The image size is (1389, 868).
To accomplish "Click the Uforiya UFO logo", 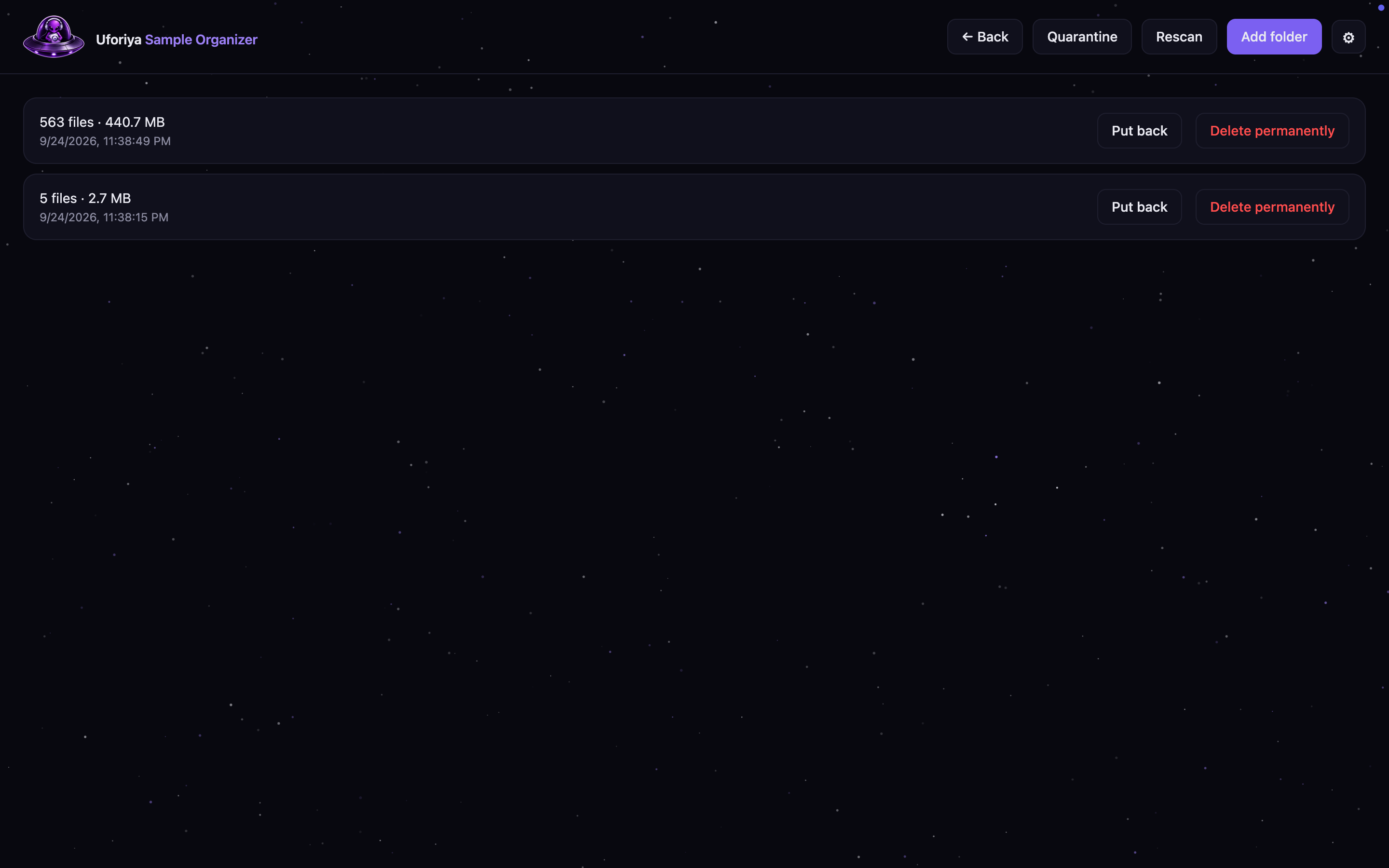I will 54,37.
